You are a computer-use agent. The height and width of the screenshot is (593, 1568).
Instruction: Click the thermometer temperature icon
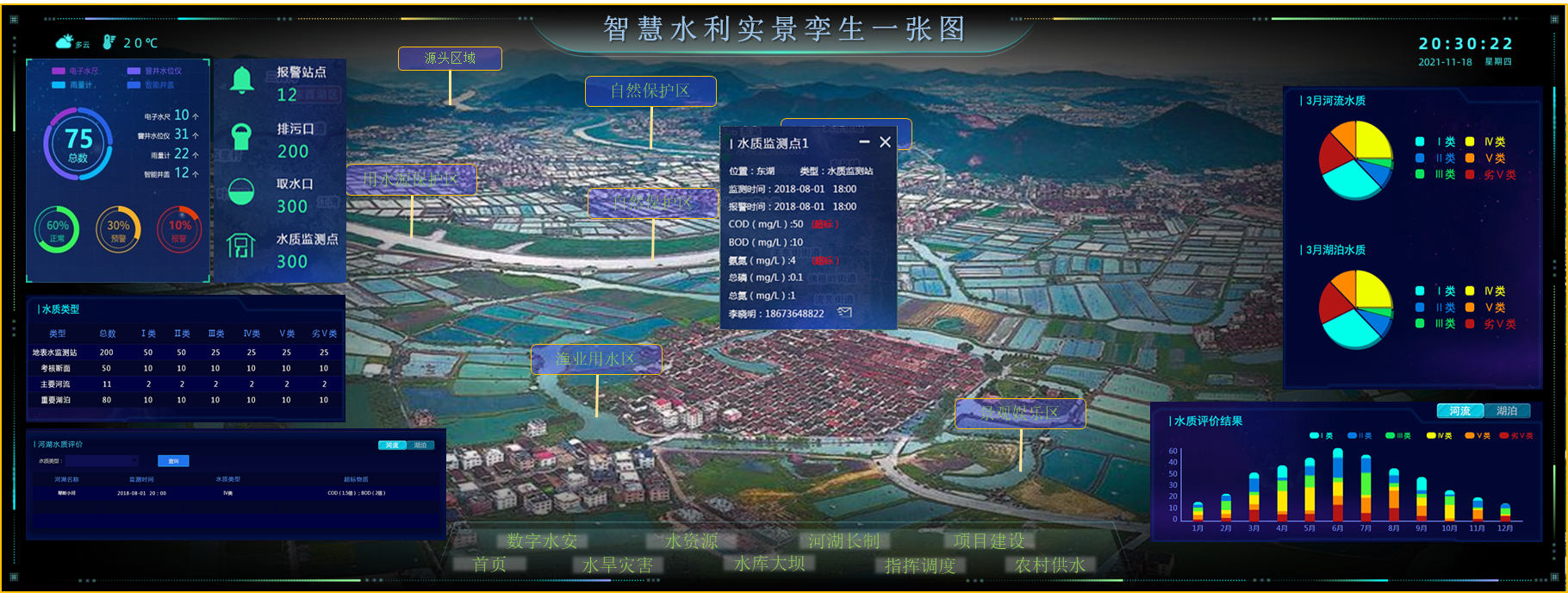click(x=109, y=42)
